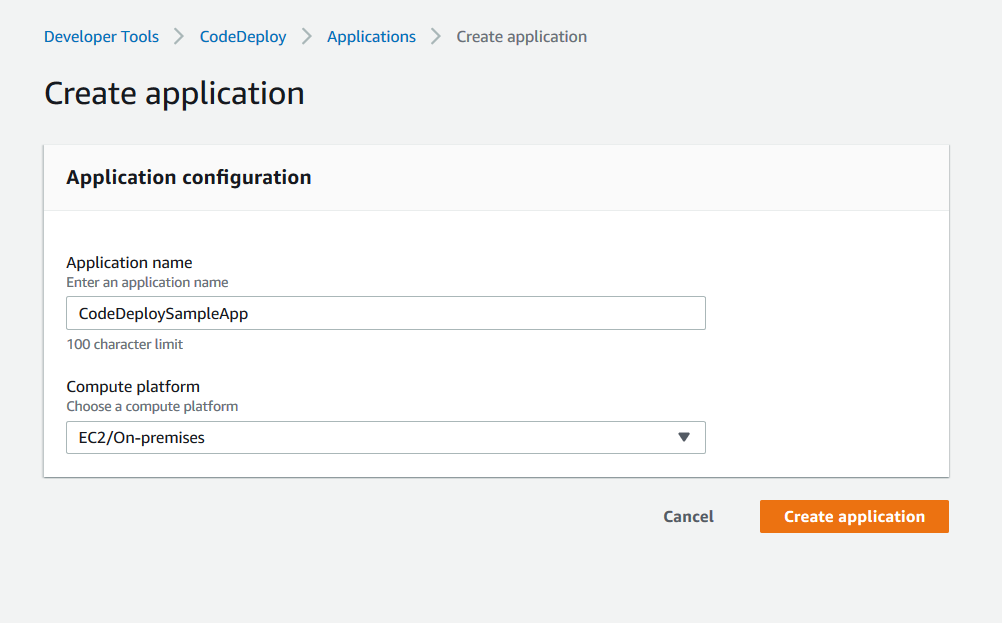The height and width of the screenshot is (623, 1002).
Task: Click the Application name input field
Action: [x=386, y=313]
